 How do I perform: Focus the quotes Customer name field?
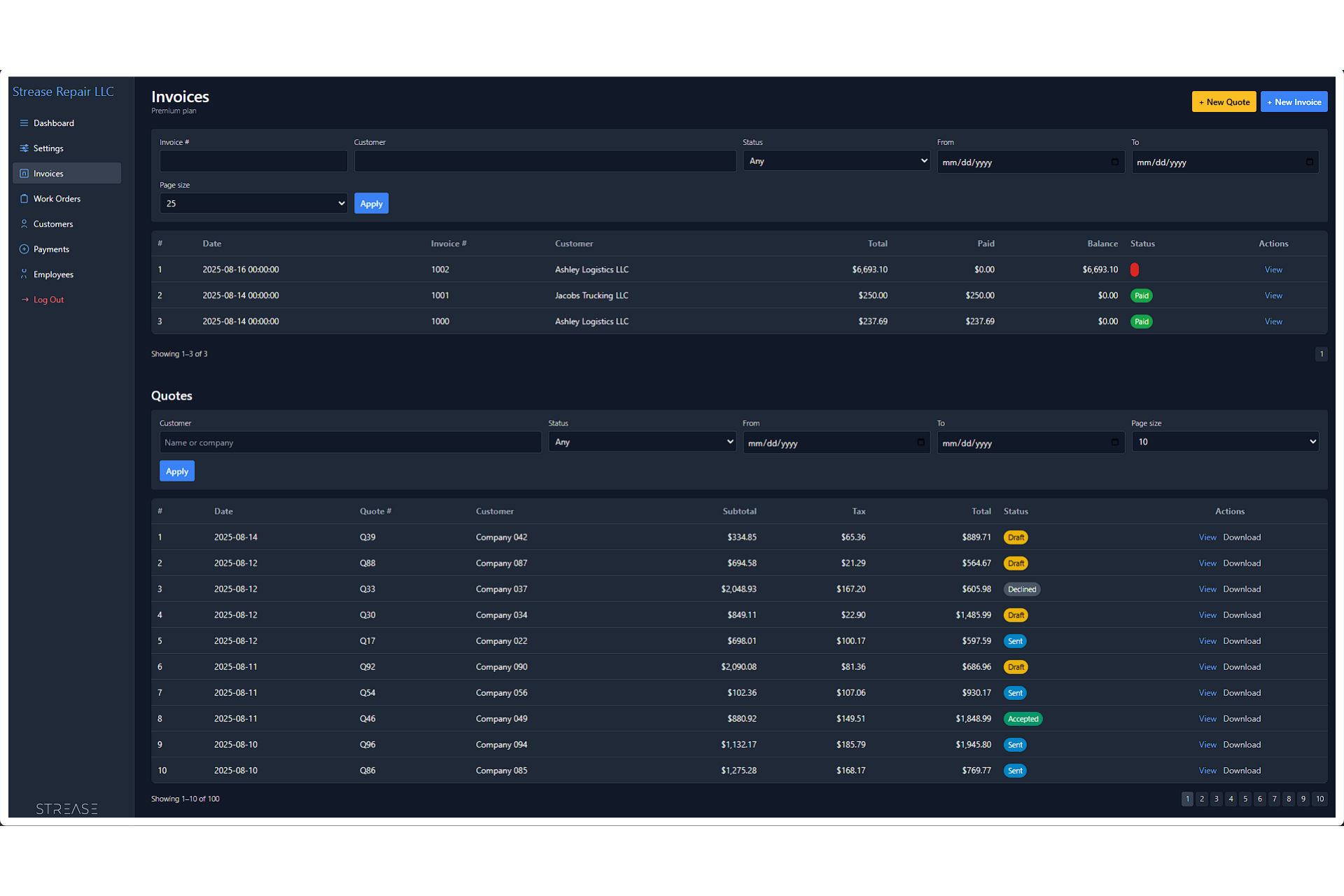coord(350,442)
